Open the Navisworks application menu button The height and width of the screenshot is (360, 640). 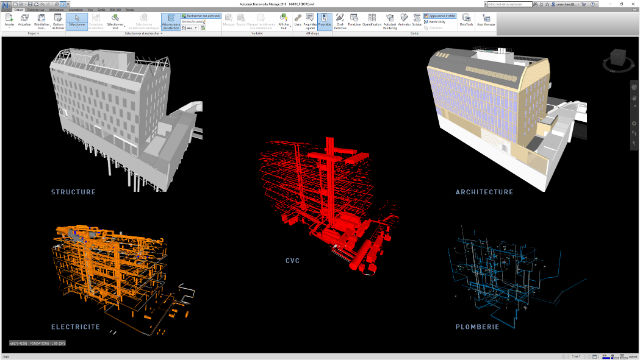[x=5, y=5]
